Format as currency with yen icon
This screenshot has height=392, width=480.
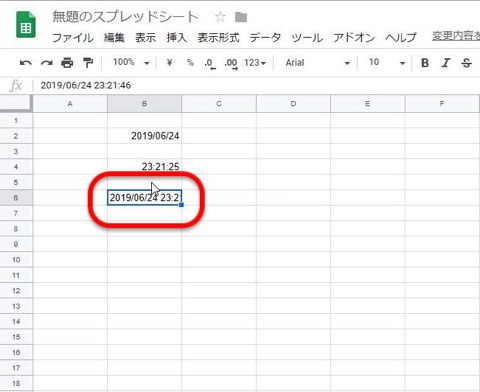tap(169, 62)
